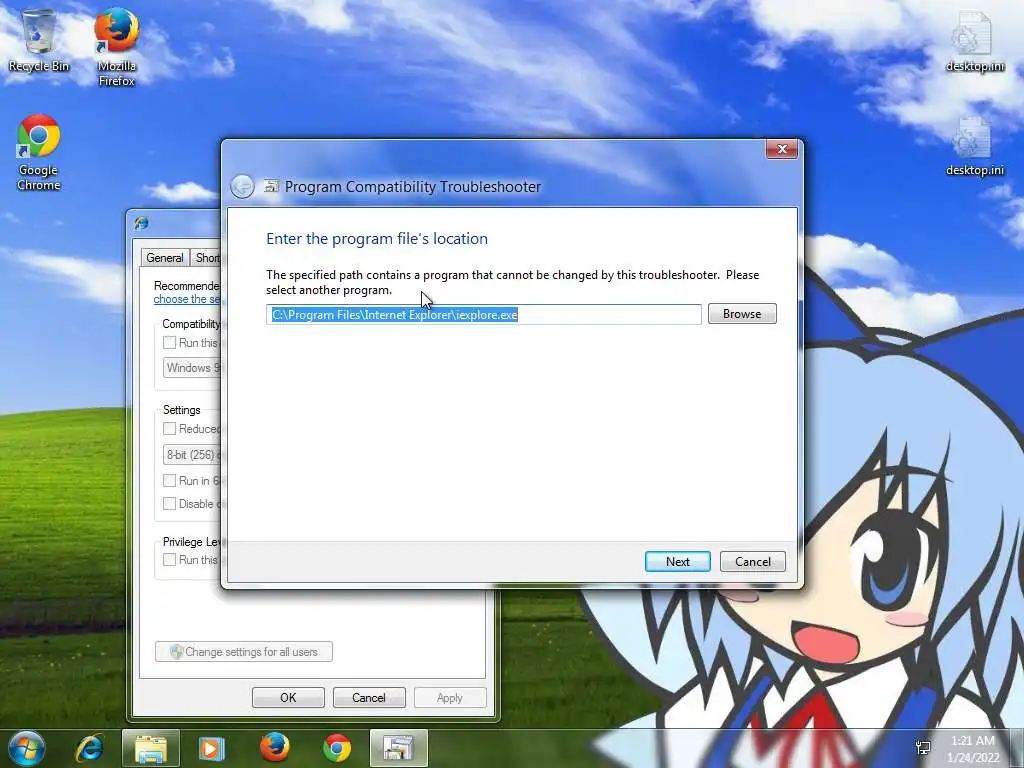Close the Program Compatibility Troubleshooter window
1024x768 pixels.
[x=782, y=150]
